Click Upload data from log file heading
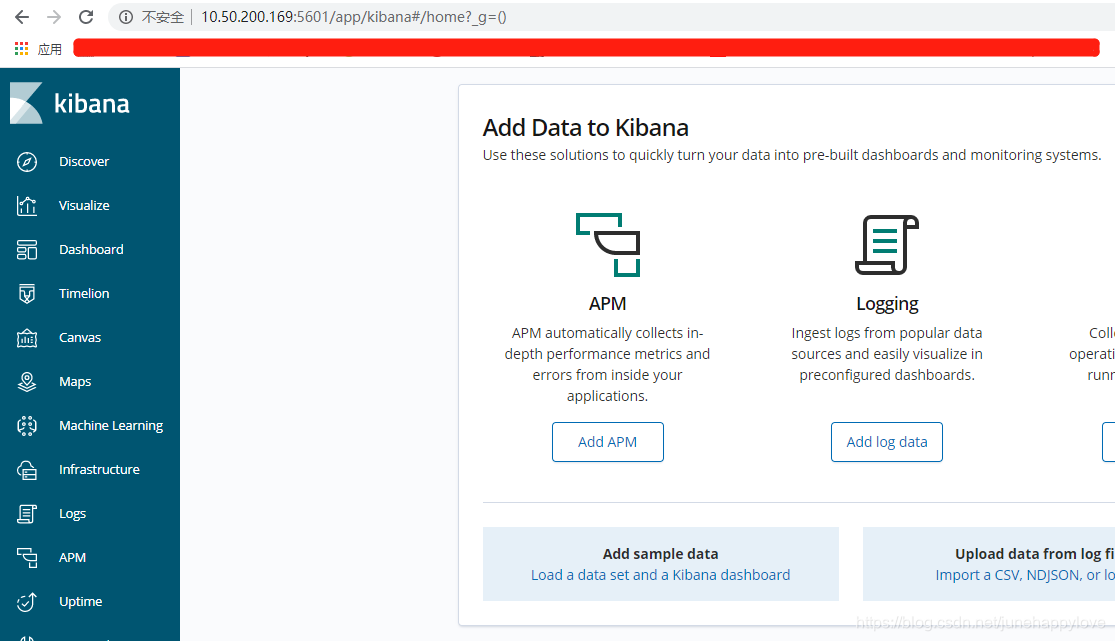 pyautogui.click(x=1035, y=553)
